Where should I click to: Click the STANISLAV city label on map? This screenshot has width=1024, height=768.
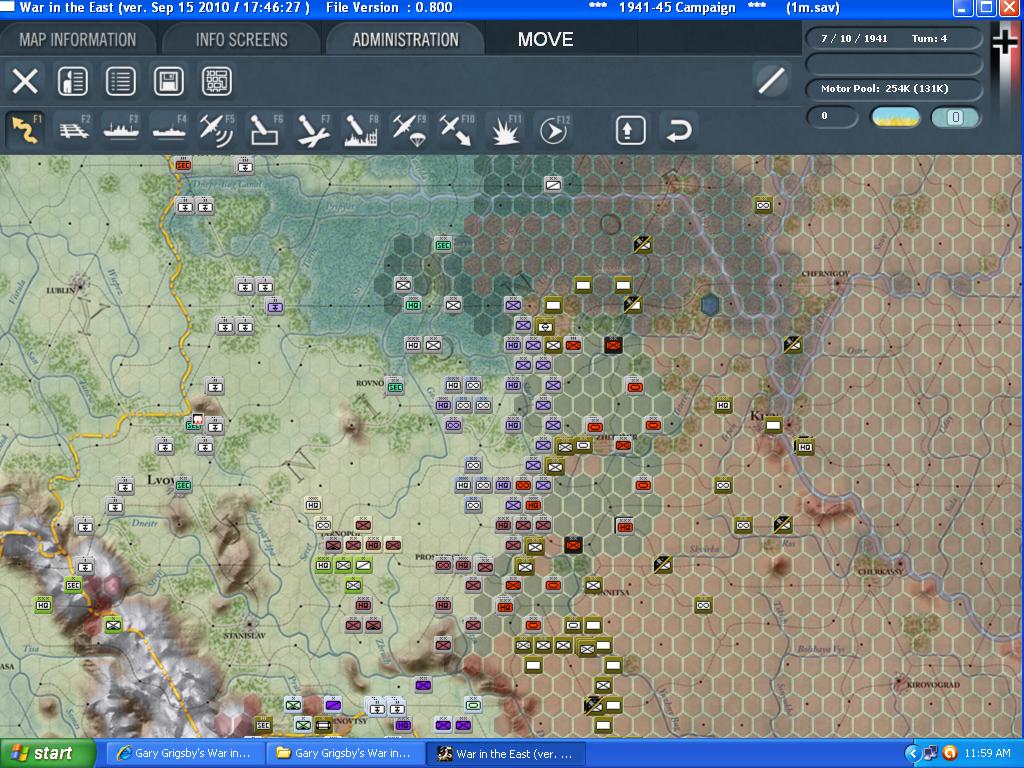(x=244, y=635)
